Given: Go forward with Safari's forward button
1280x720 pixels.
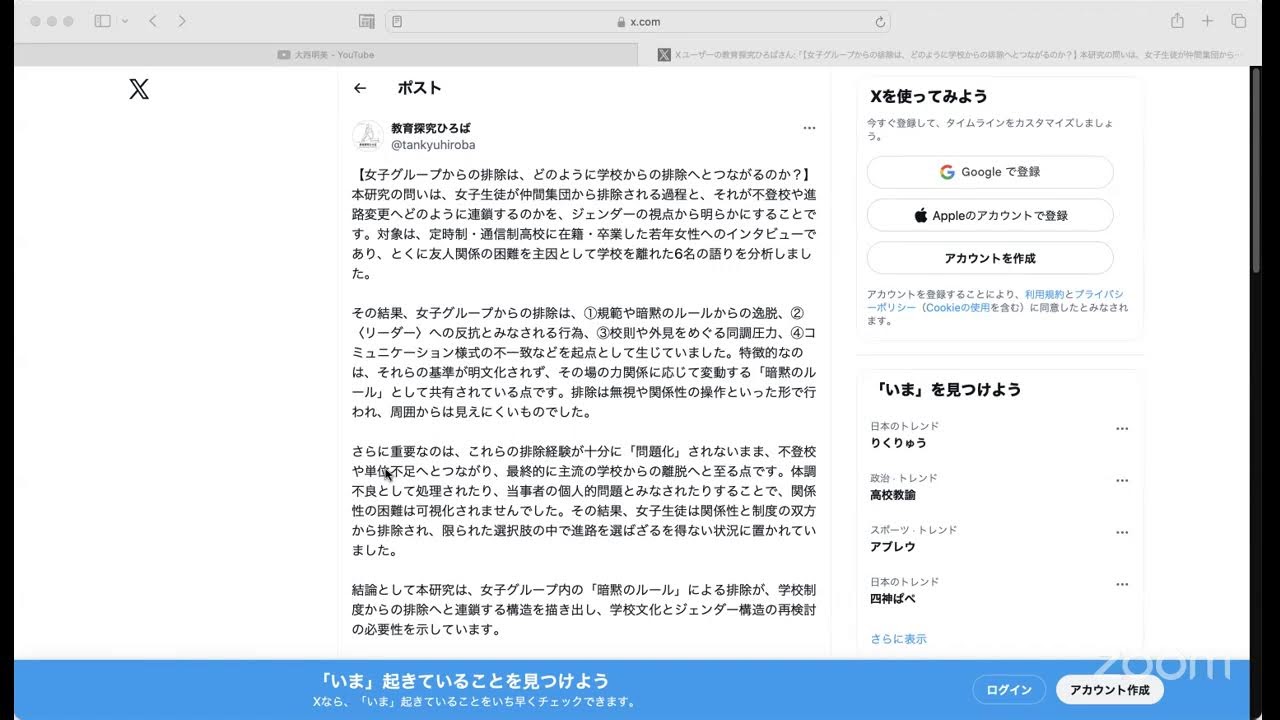Looking at the screenshot, I should [182, 21].
